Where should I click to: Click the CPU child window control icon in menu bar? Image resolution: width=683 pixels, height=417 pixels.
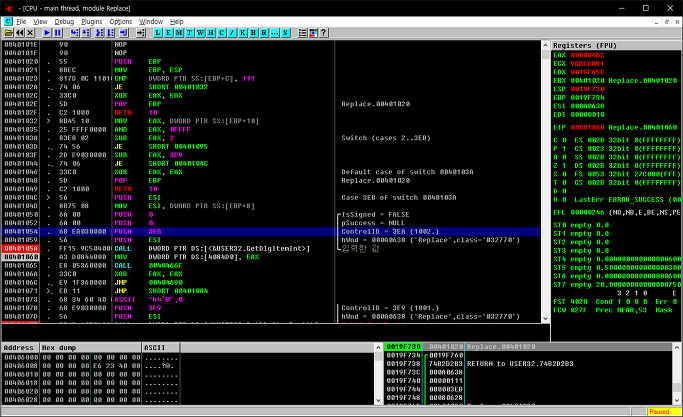[9, 21]
